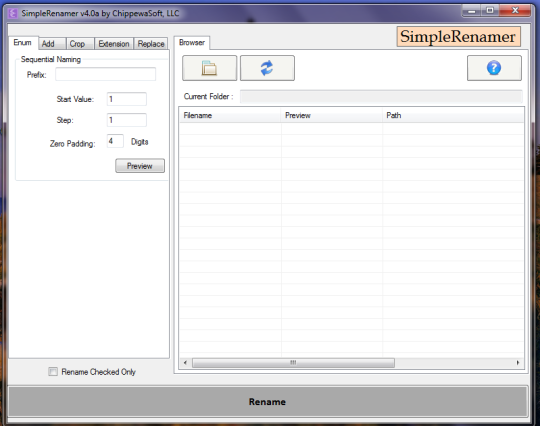Click the blue refresh arrows button
540x426 pixels.
pyautogui.click(x=267, y=68)
